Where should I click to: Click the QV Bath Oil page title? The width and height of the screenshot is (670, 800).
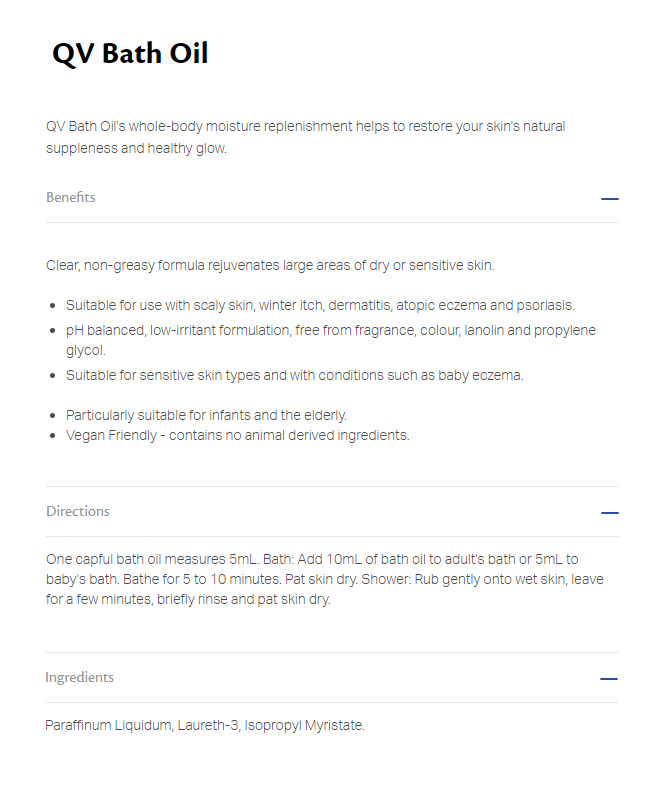click(130, 53)
